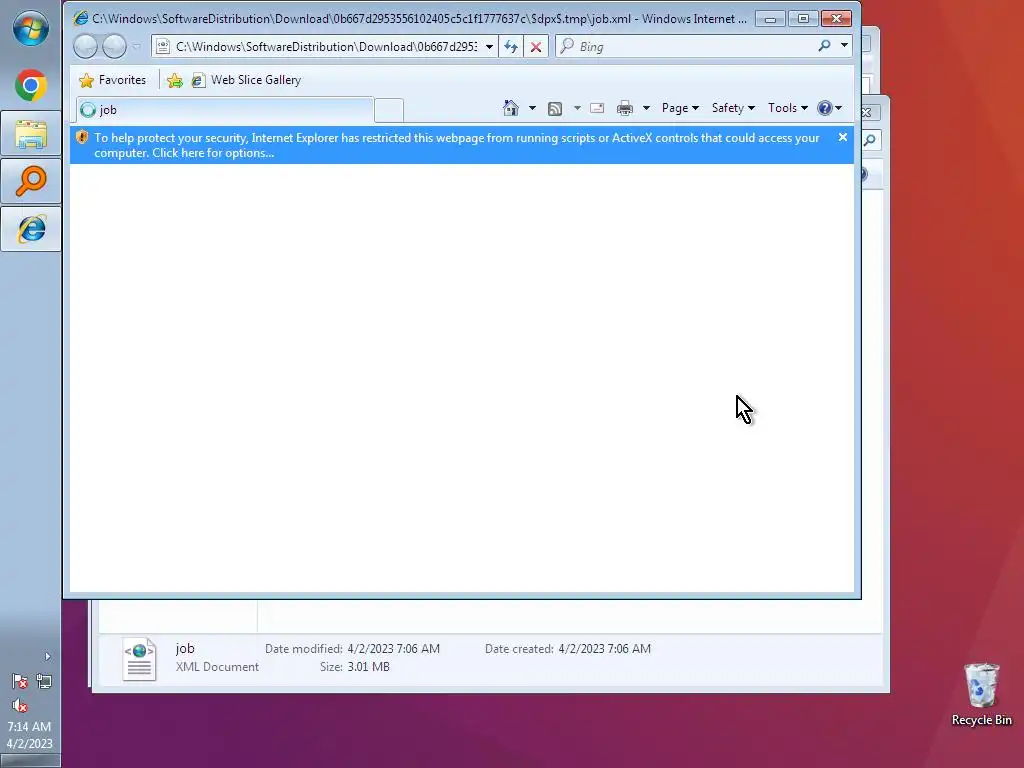The width and height of the screenshot is (1024, 768).
Task: Click XML Document type label
Action: (x=217, y=667)
